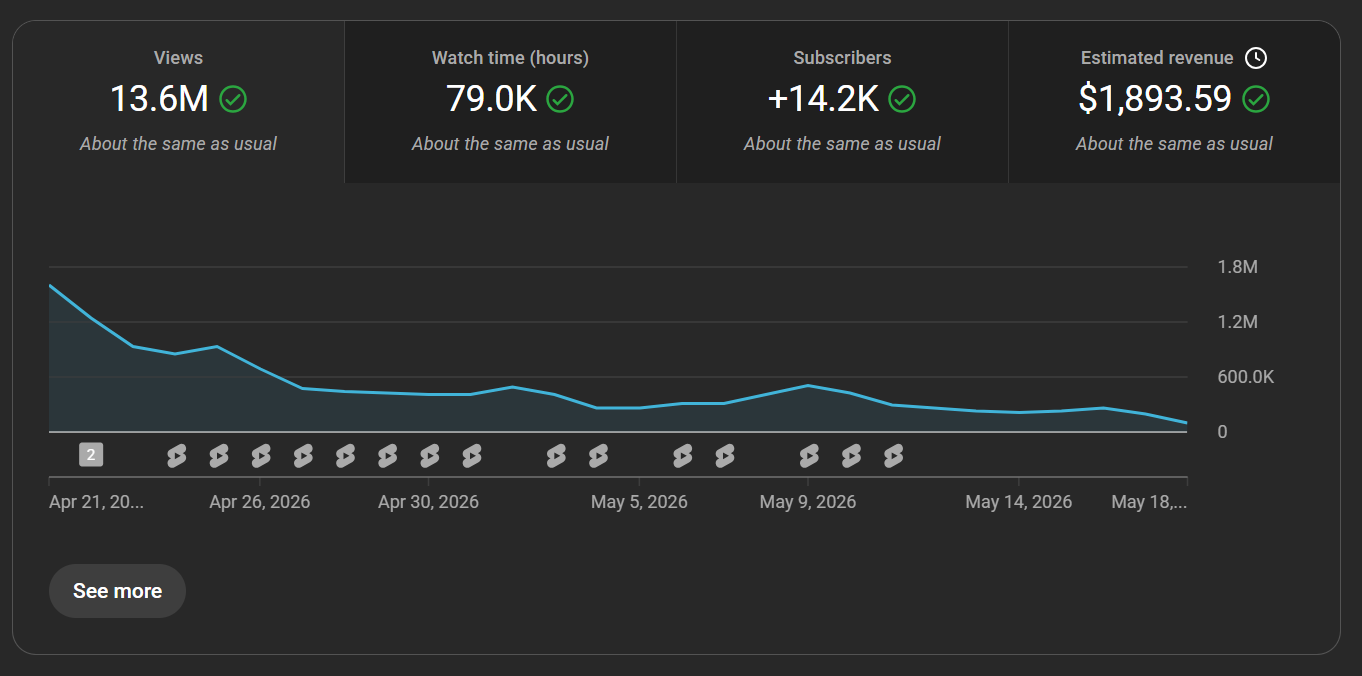Click the 'Apr 26, 2026' date label
1362x676 pixels.
point(260,502)
